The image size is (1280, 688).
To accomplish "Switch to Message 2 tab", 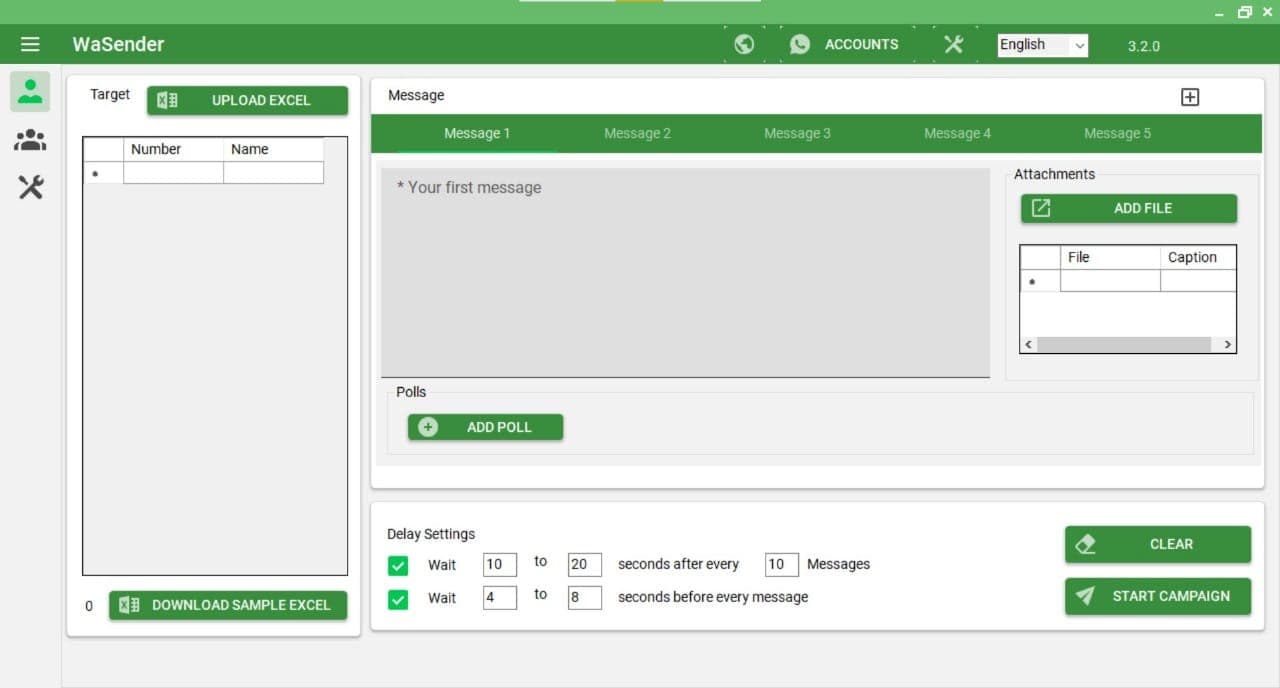I will tap(637, 133).
